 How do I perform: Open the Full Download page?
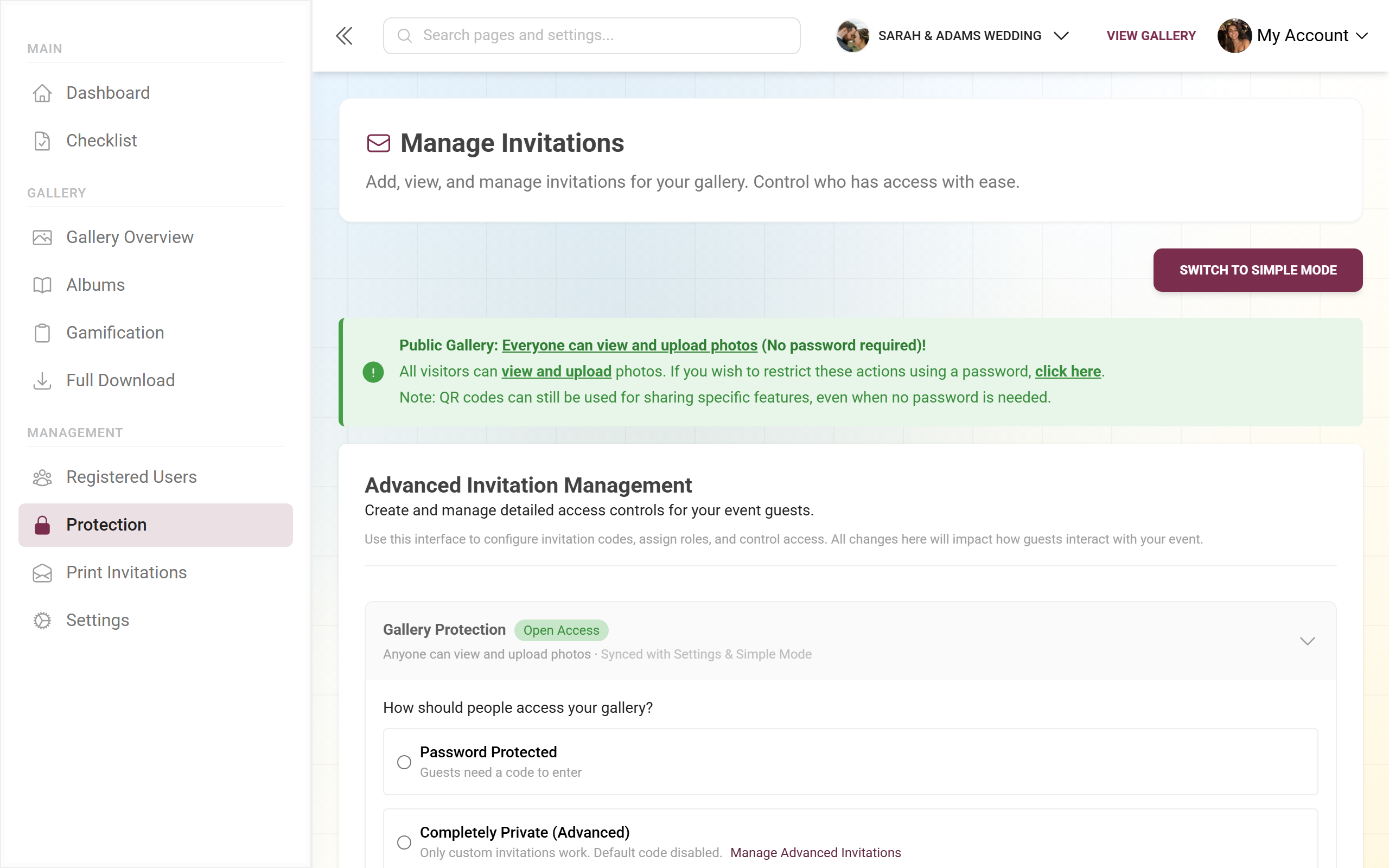tap(156, 380)
